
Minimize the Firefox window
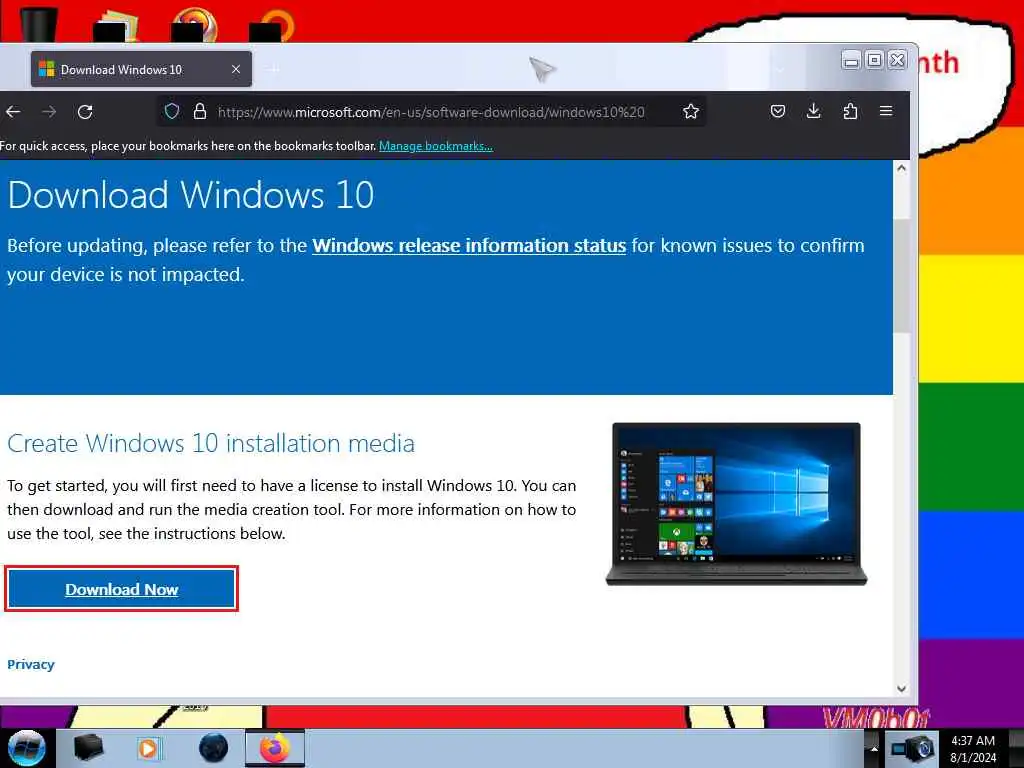click(850, 61)
